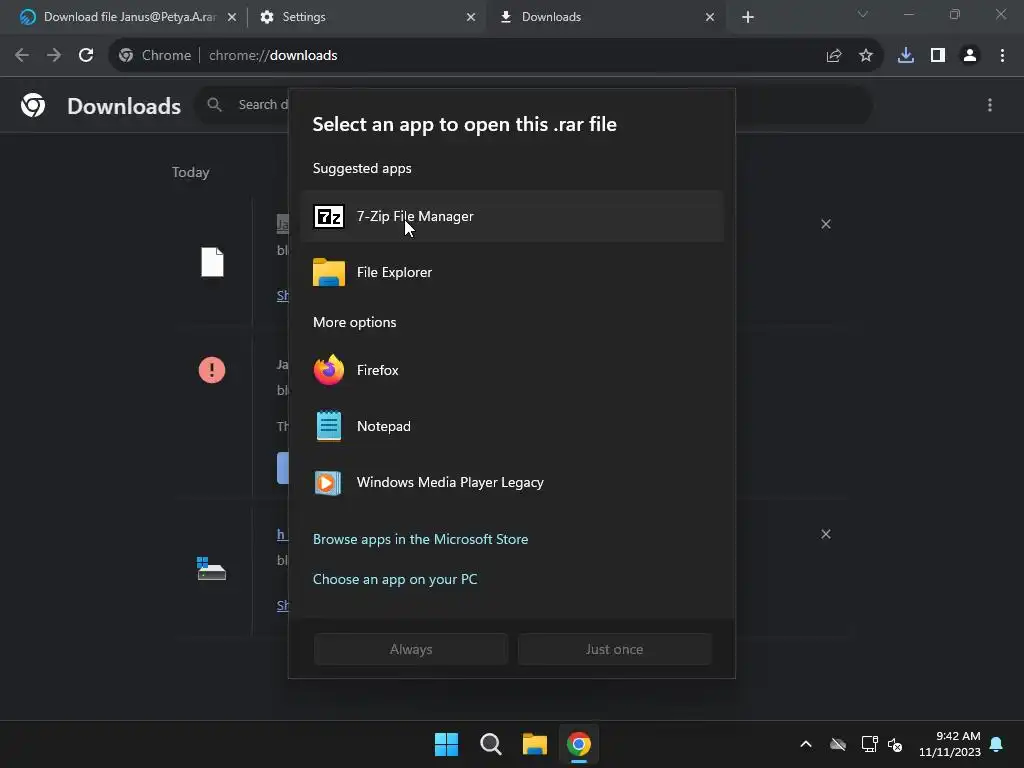Image resolution: width=1024 pixels, height=768 pixels.
Task: Open the downloads toolbar icon
Action: pyautogui.click(x=906, y=56)
